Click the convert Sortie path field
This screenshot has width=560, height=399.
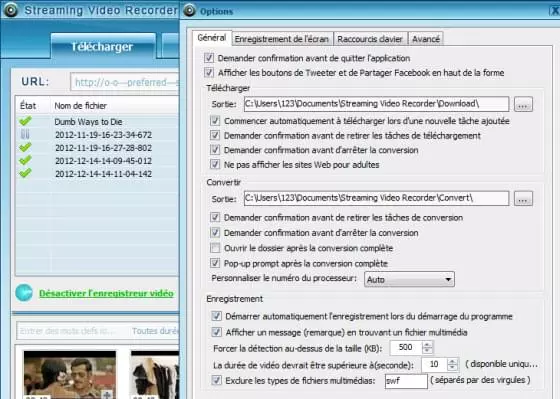point(376,198)
